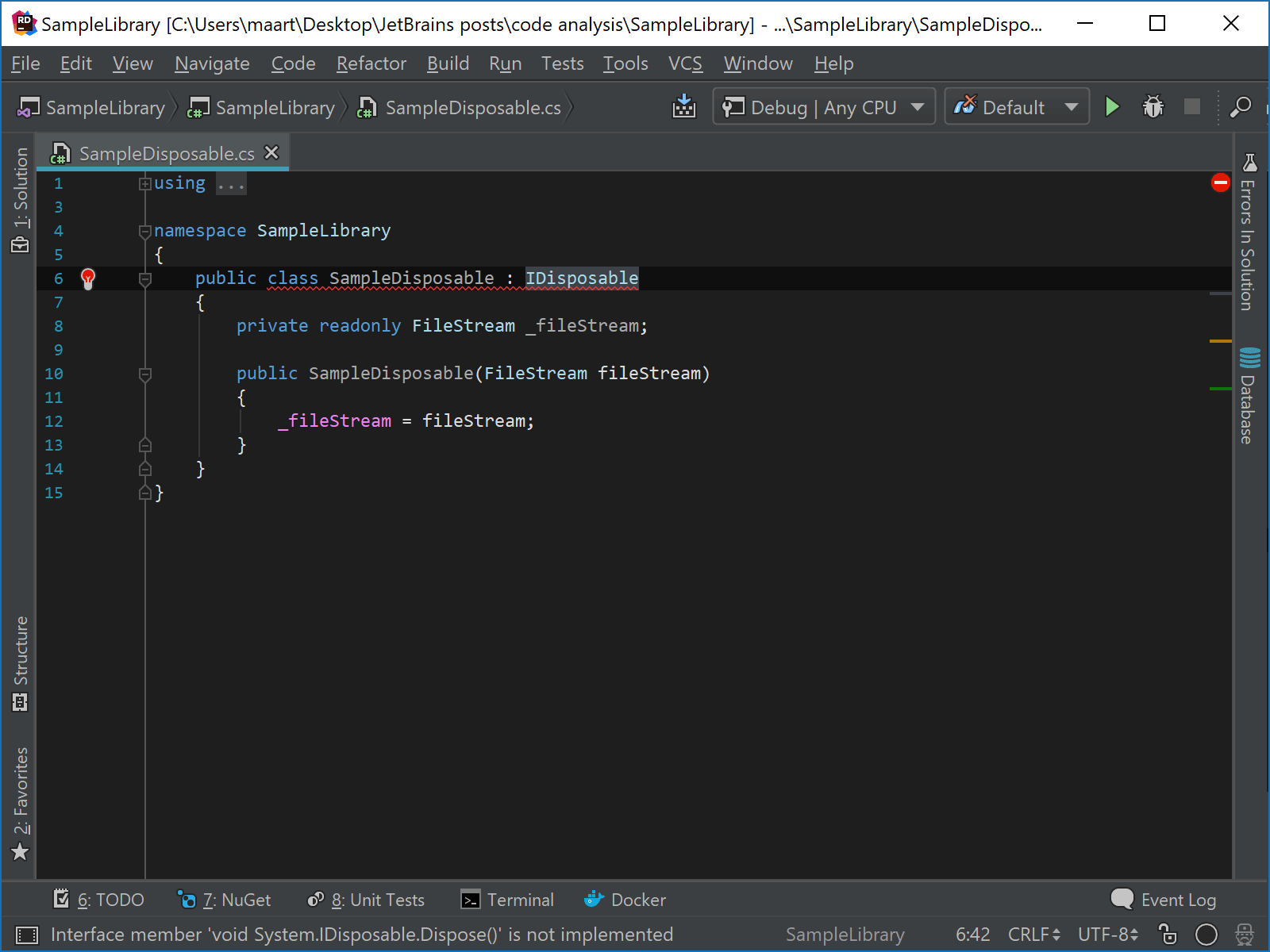This screenshot has width=1270, height=952.
Task: Click the green stripe marker on error stripe
Action: (x=1220, y=389)
